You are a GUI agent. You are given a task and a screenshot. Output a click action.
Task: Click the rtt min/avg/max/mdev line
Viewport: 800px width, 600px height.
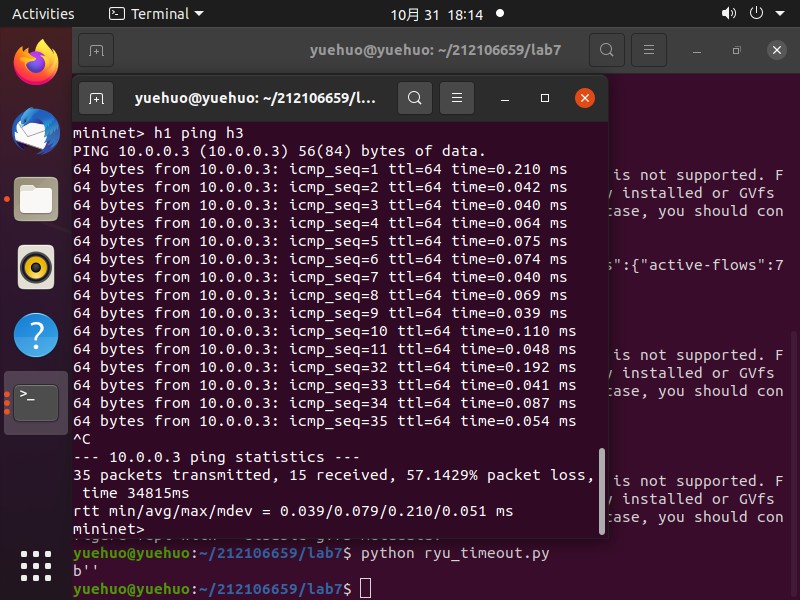pyautogui.click(x=293, y=511)
